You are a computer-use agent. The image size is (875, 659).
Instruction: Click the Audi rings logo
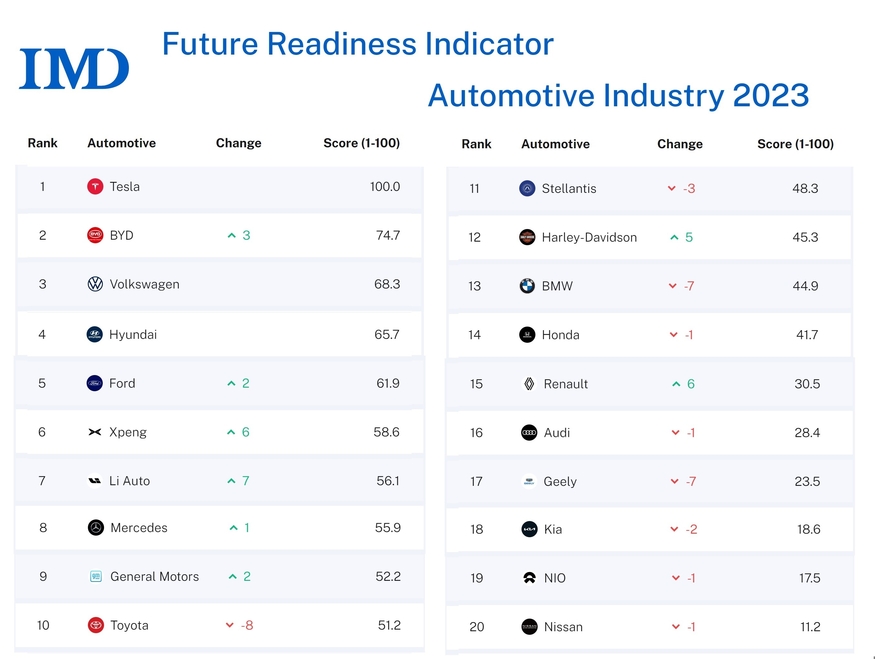point(529,433)
